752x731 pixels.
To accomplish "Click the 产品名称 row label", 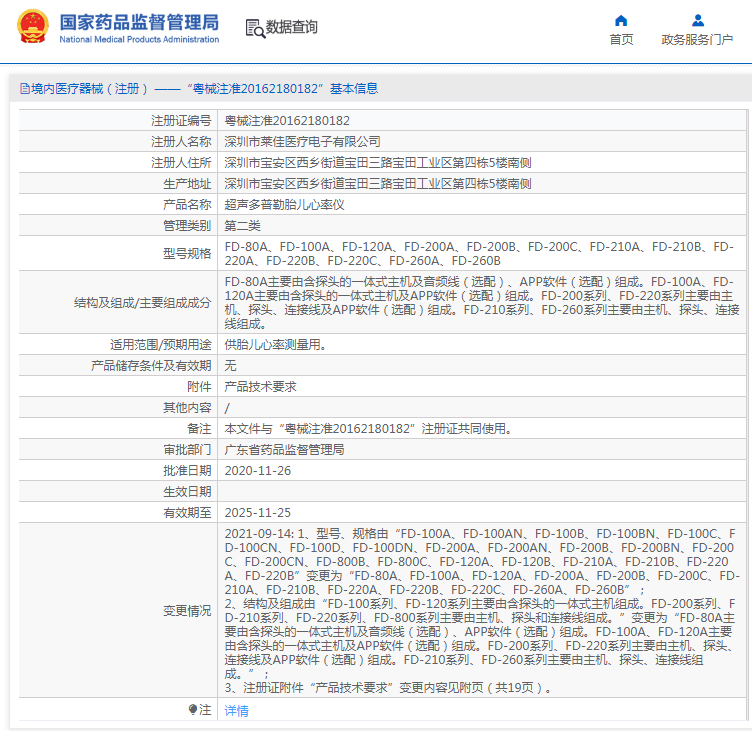I will [x=187, y=205].
